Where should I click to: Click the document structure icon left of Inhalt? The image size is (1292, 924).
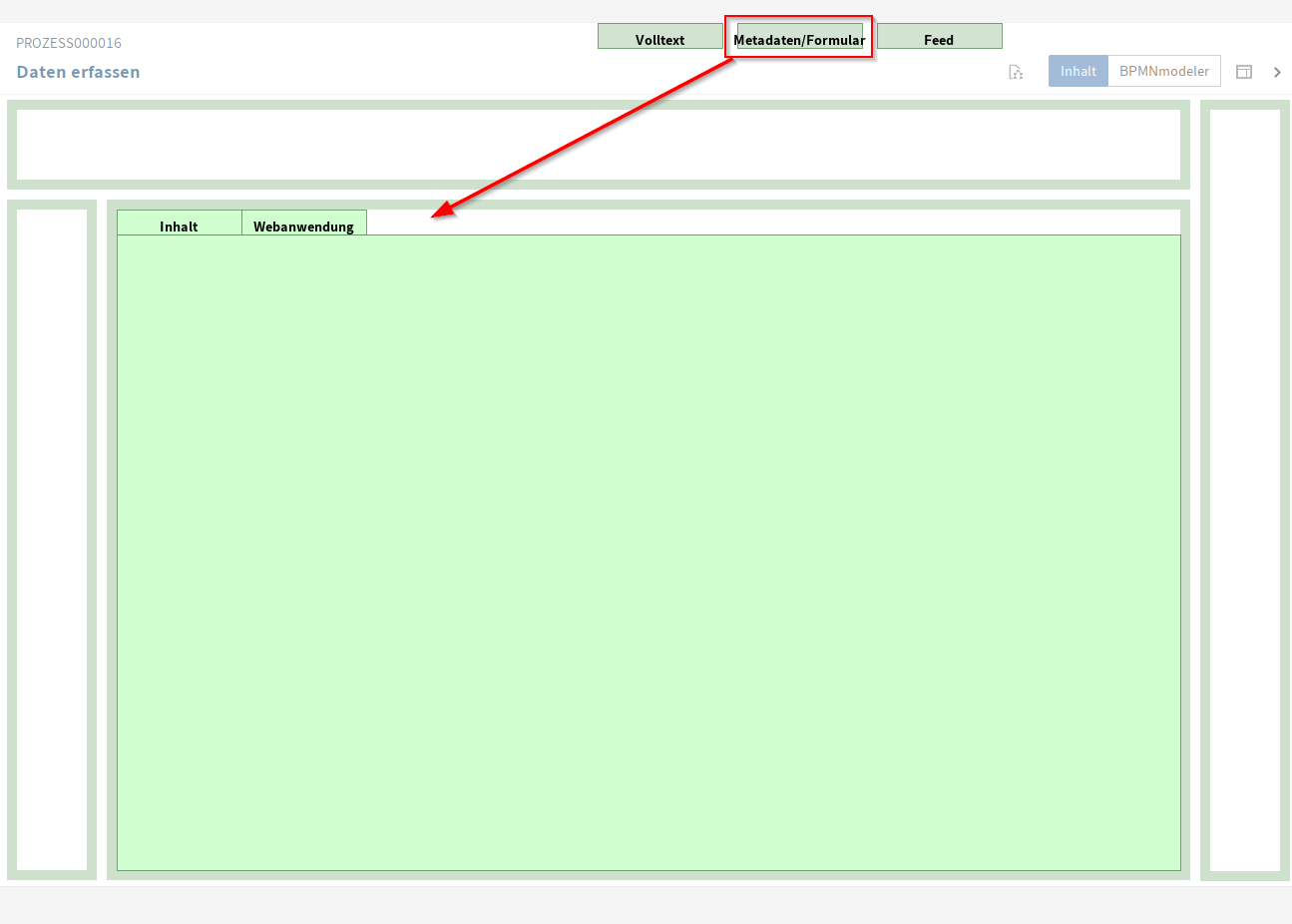coord(1016,72)
